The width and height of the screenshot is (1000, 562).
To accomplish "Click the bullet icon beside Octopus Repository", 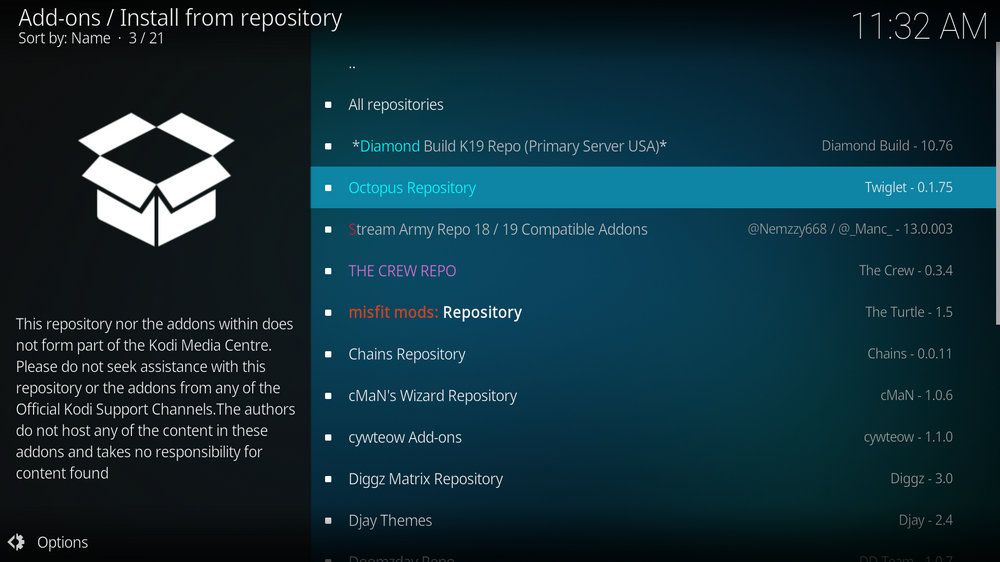I will click(x=328, y=188).
